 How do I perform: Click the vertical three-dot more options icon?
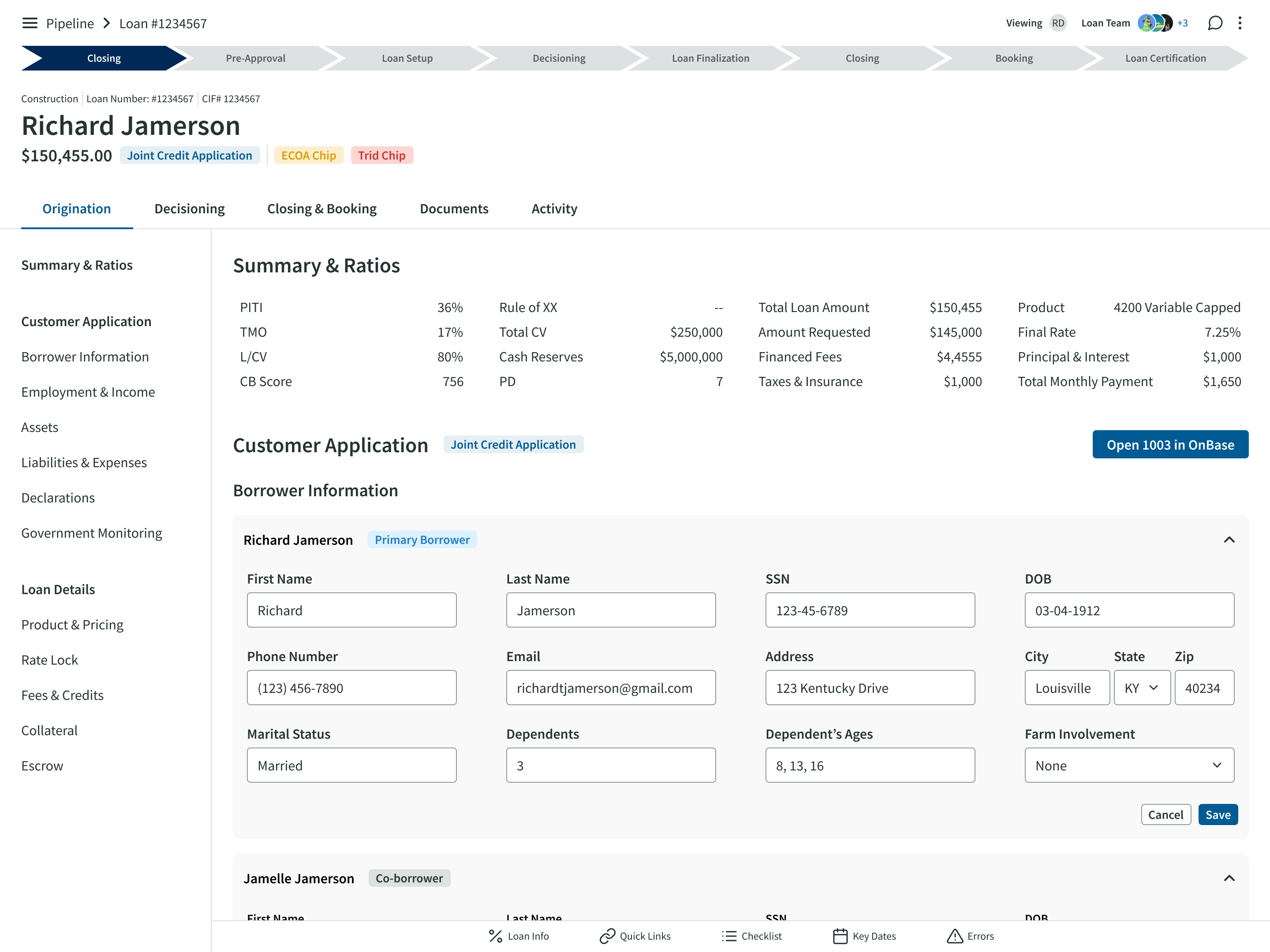tap(1240, 23)
